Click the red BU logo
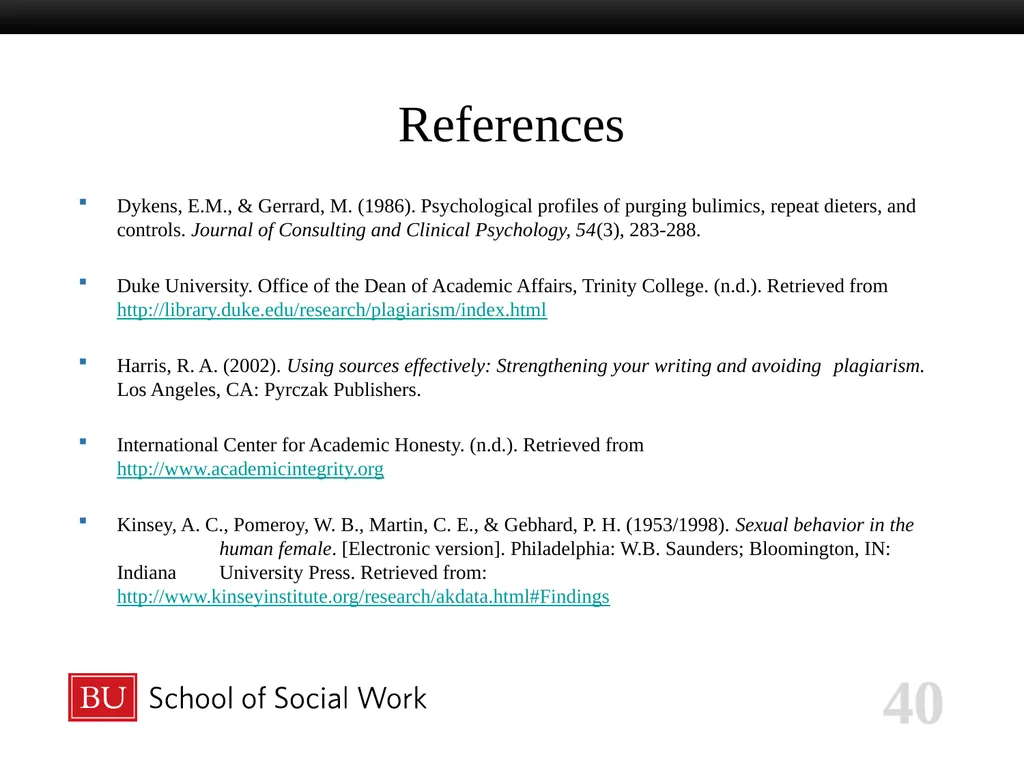The height and width of the screenshot is (768, 1024). coord(103,697)
